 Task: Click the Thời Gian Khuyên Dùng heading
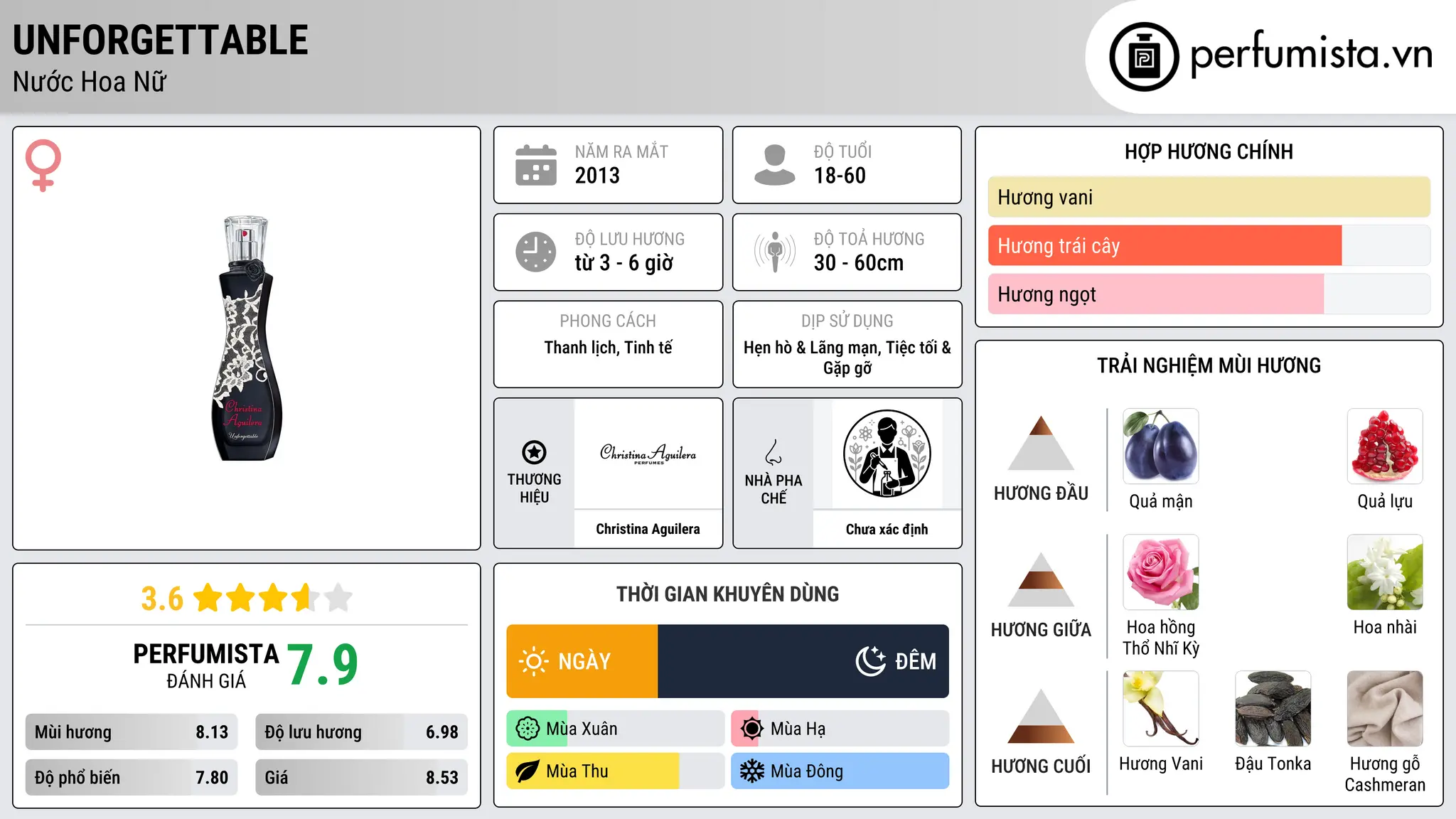pos(728,594)
